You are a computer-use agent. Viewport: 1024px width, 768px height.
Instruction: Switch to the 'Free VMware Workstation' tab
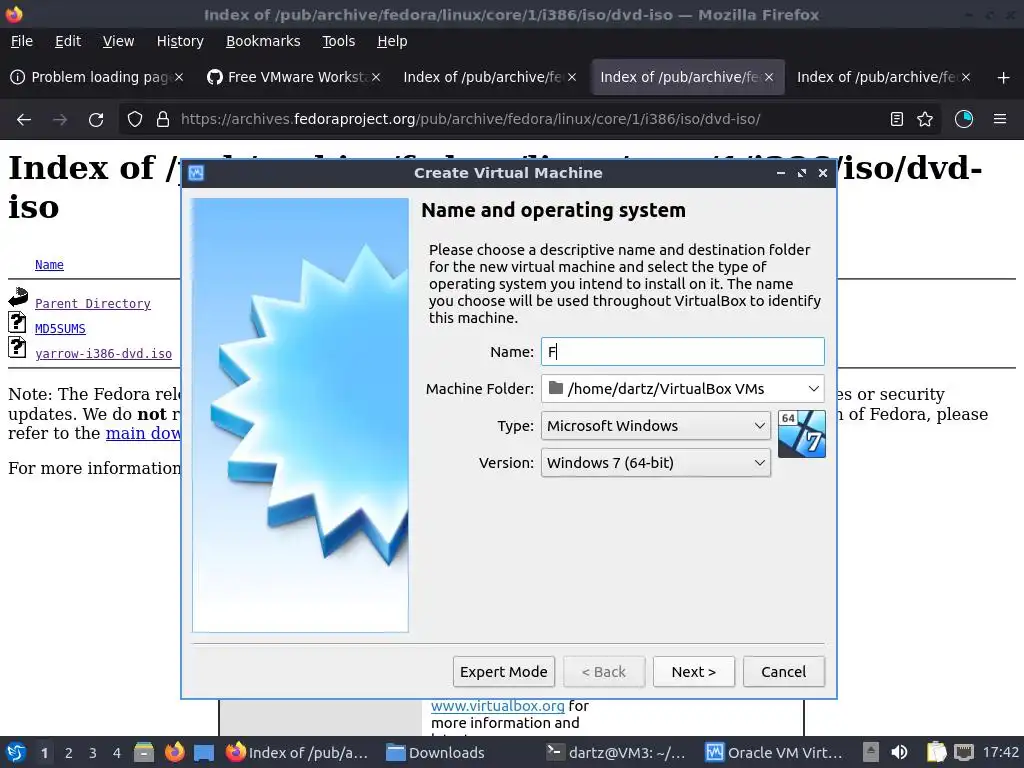click(293, 77)
